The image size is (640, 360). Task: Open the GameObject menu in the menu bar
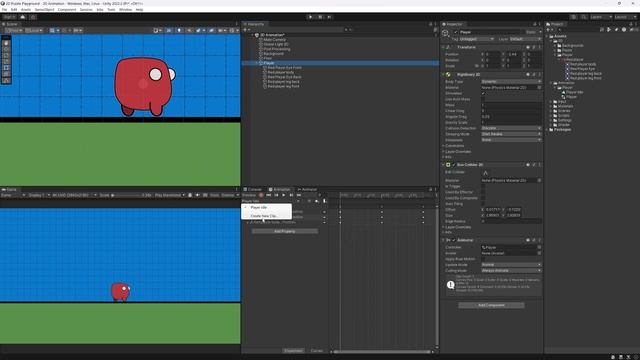pos(44,9)
